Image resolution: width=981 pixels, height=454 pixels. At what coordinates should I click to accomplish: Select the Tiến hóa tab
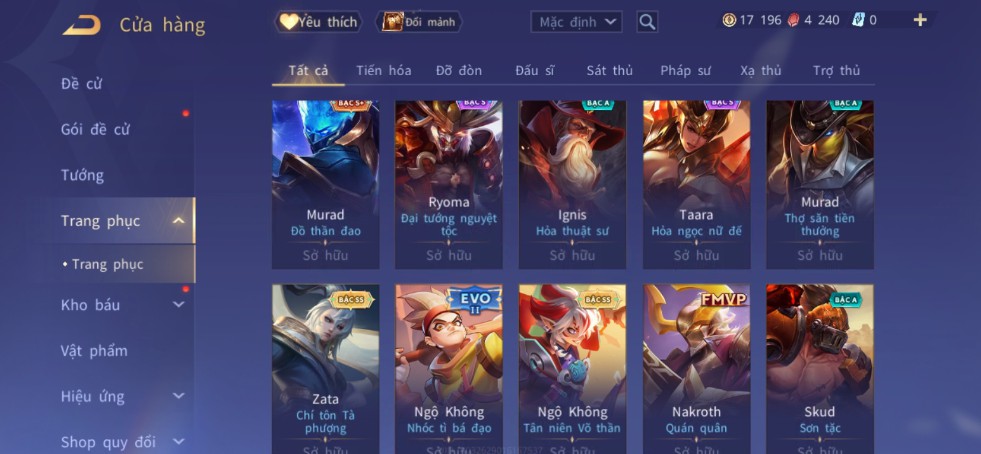coord(384,71)
